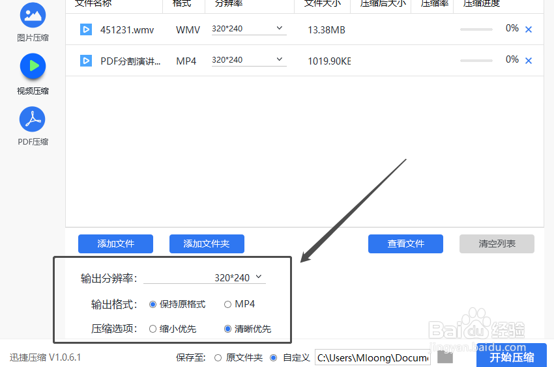Click the view files (查看文件) button
The height and width of the screenshot is (367, 559).
[406, 244]
